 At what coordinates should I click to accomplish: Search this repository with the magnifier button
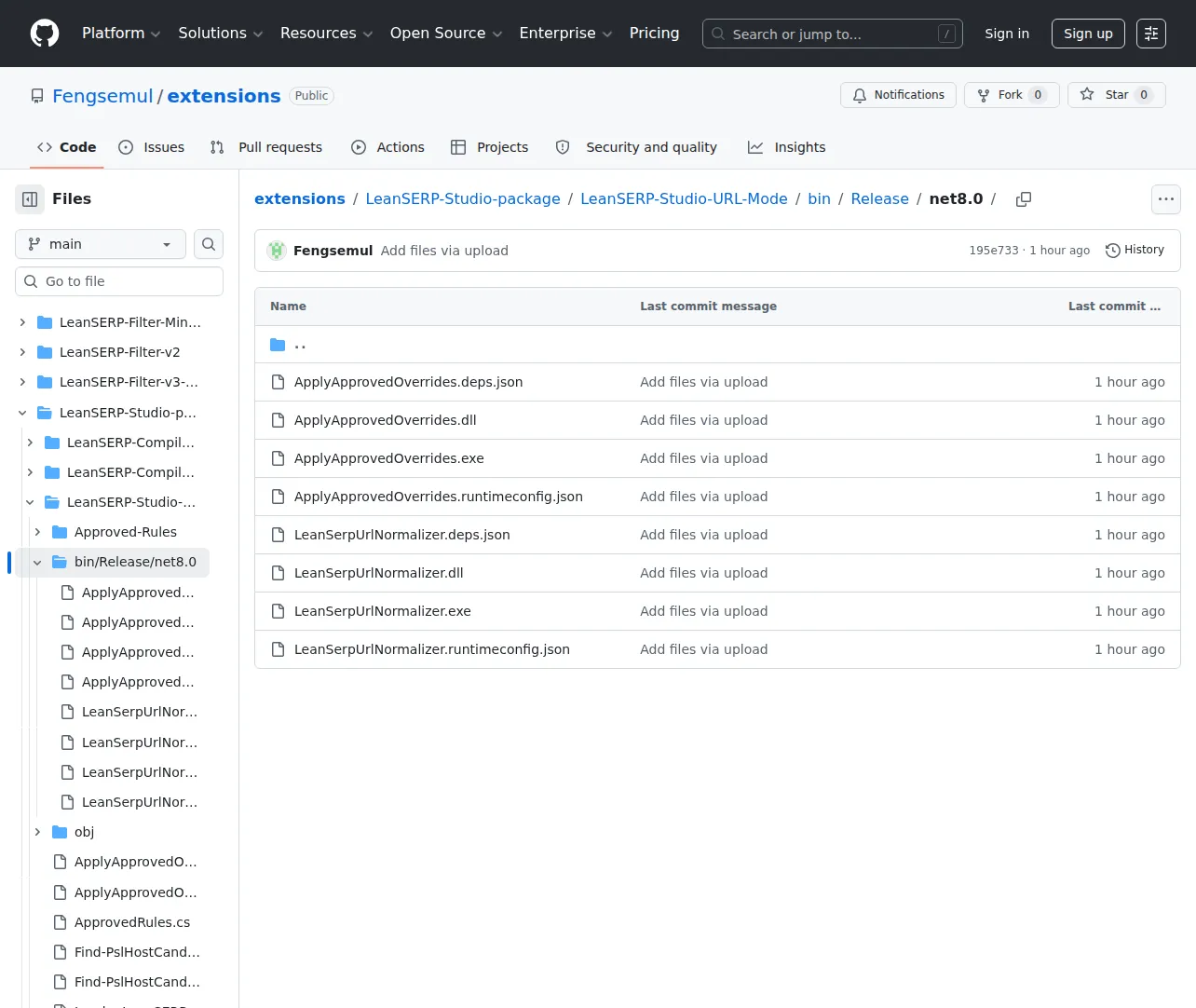click(209, 244)
